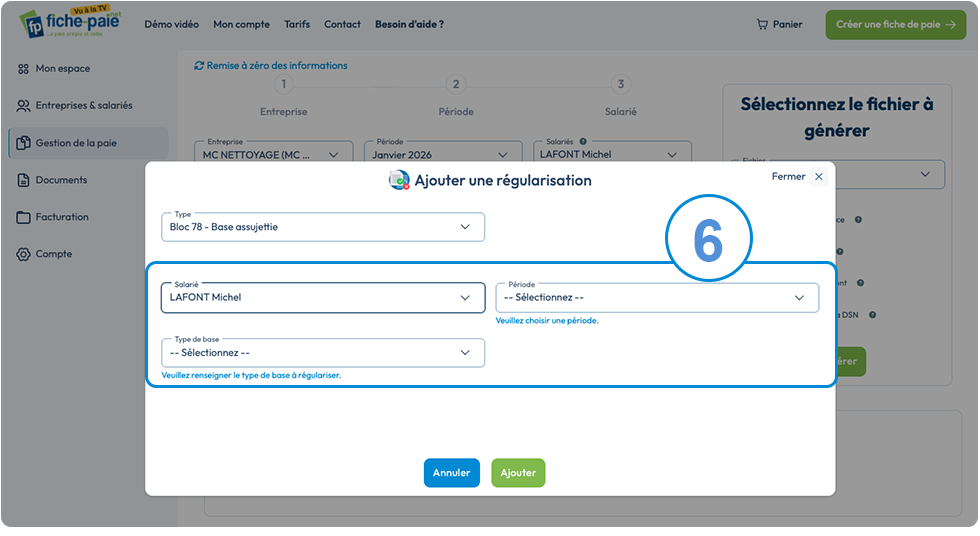Open the Tarifs menu item

click(297, 24)
